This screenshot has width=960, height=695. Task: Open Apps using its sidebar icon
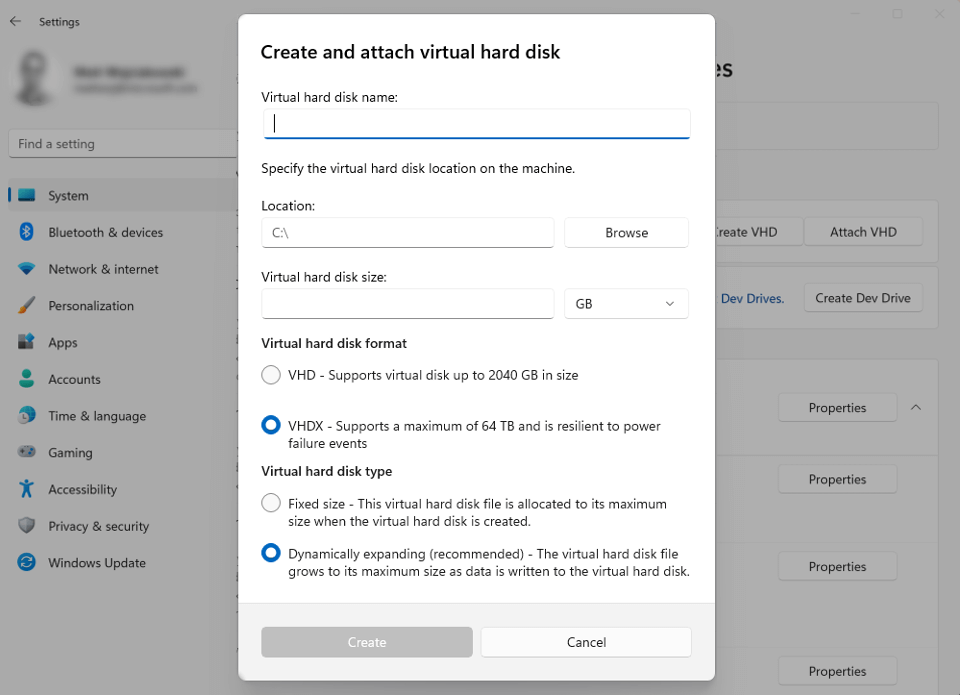(27, 342)
